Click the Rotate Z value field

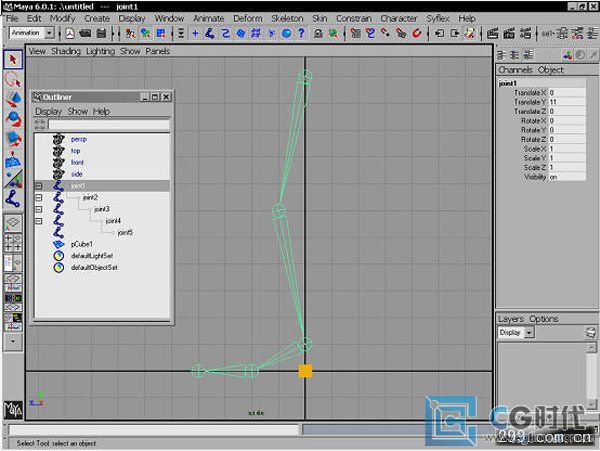pyautogui.click(x=567, y=139)
